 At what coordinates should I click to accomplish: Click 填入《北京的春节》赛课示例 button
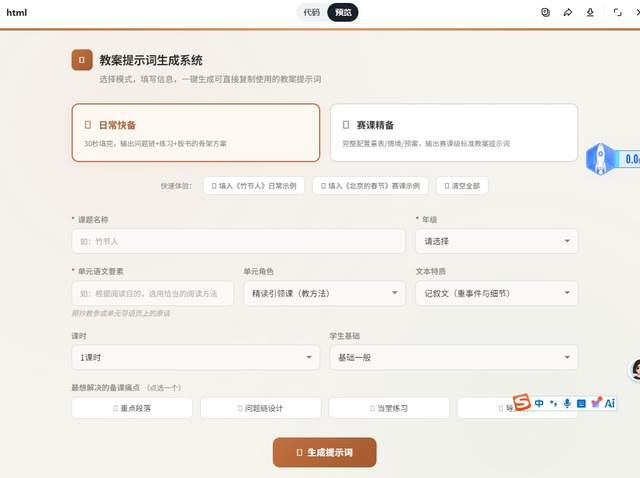tap(370, 186)
